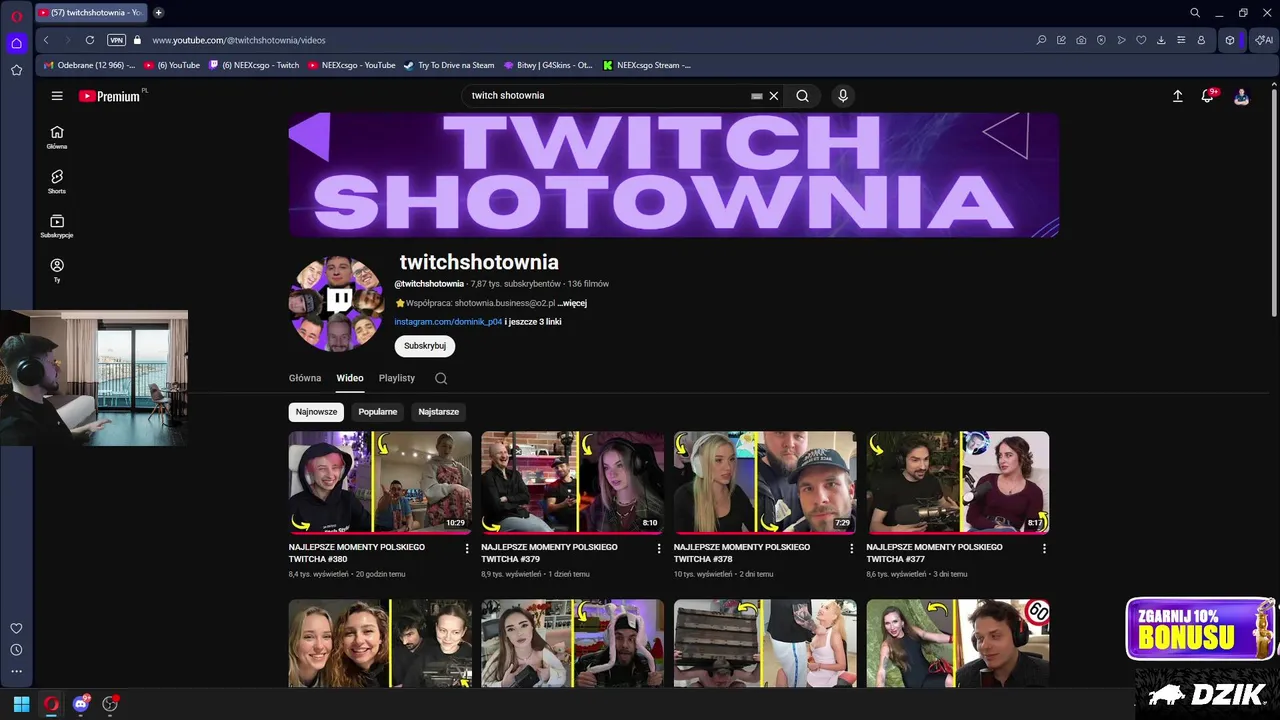This screenshot has width=1280, height=720.
Task: Open on-screen keyboard in search box
Action: [757, 96]
